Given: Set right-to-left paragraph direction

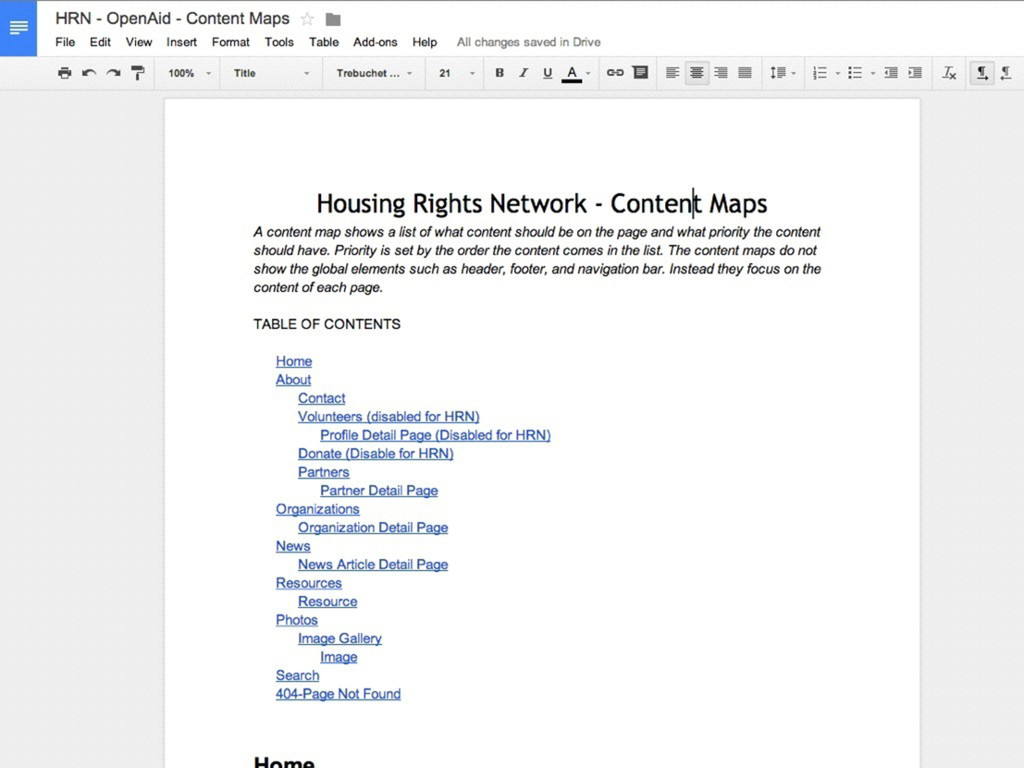Looking at the screenshot, I should (1006, 73).
